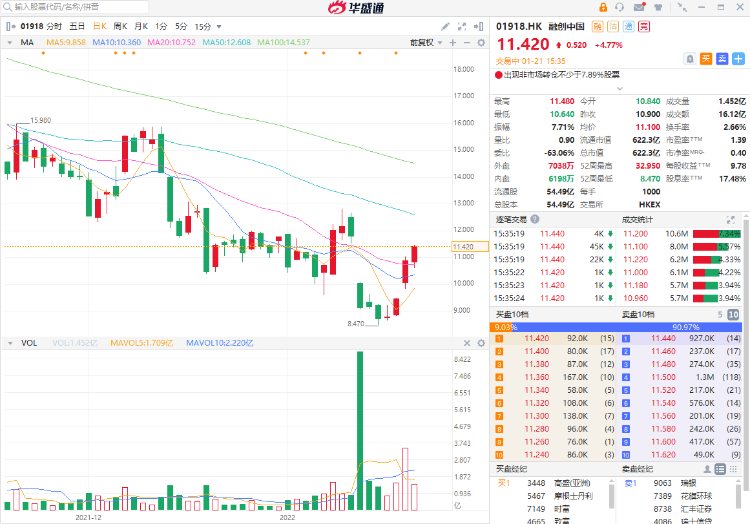
Task: Click the compact mode arrows icon
Action: coord(682,7)
